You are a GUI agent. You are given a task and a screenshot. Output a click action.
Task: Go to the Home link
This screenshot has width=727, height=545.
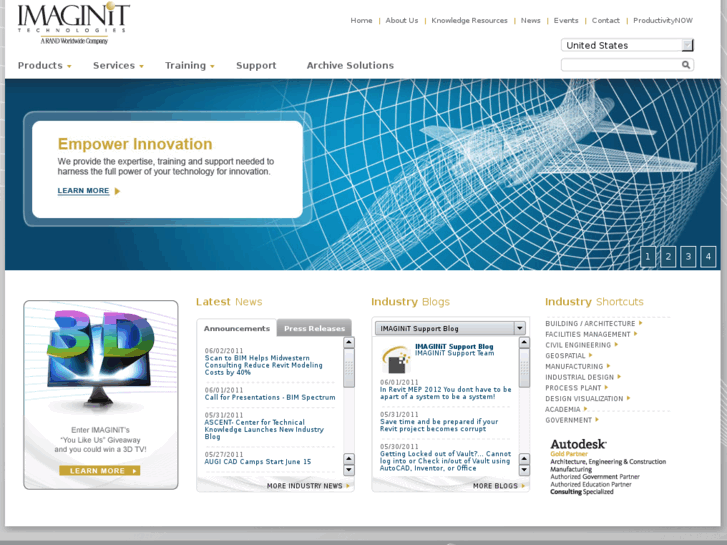tap(361, 20)
